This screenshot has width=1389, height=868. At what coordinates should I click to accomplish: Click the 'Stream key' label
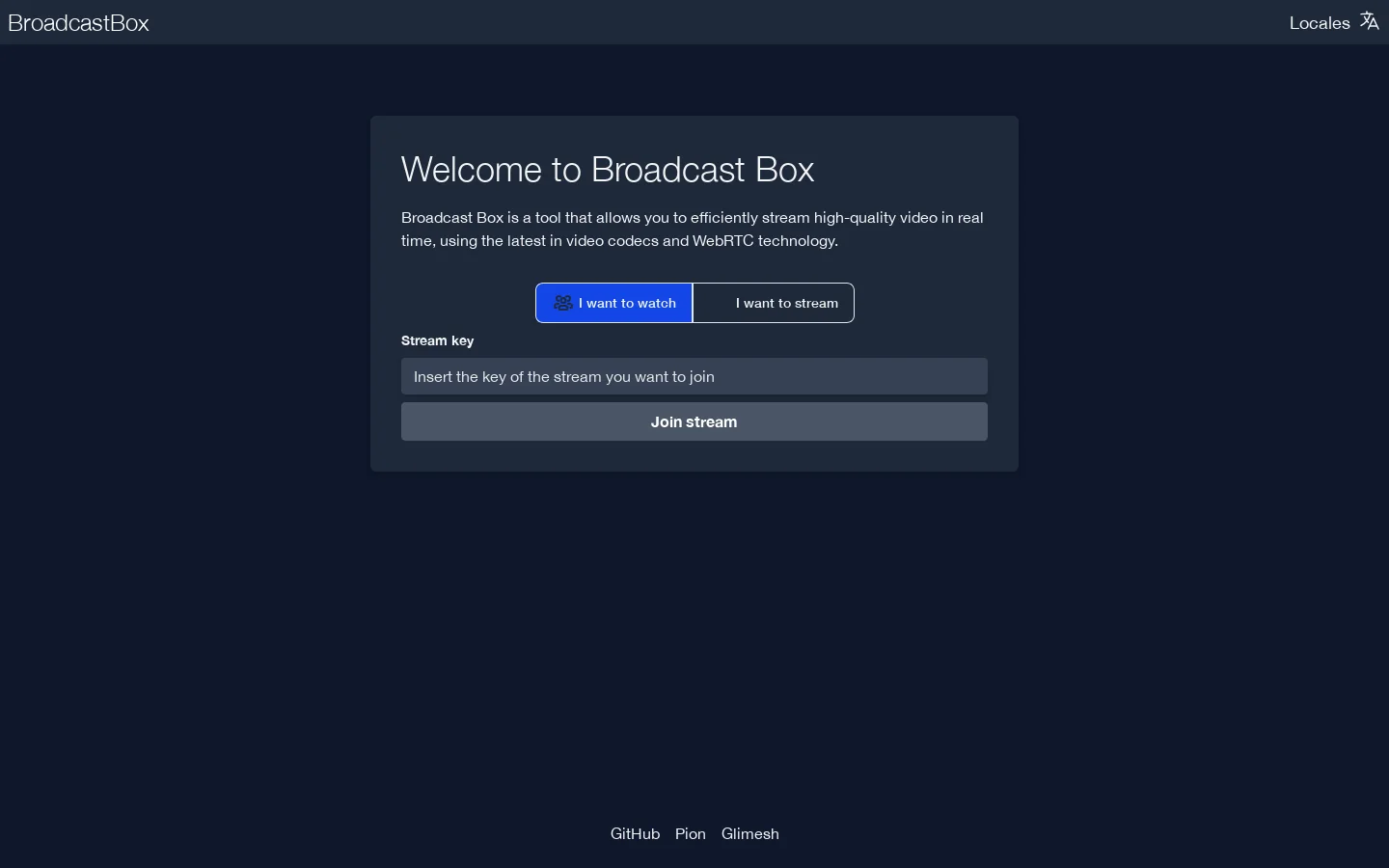(x=437, y=340)
